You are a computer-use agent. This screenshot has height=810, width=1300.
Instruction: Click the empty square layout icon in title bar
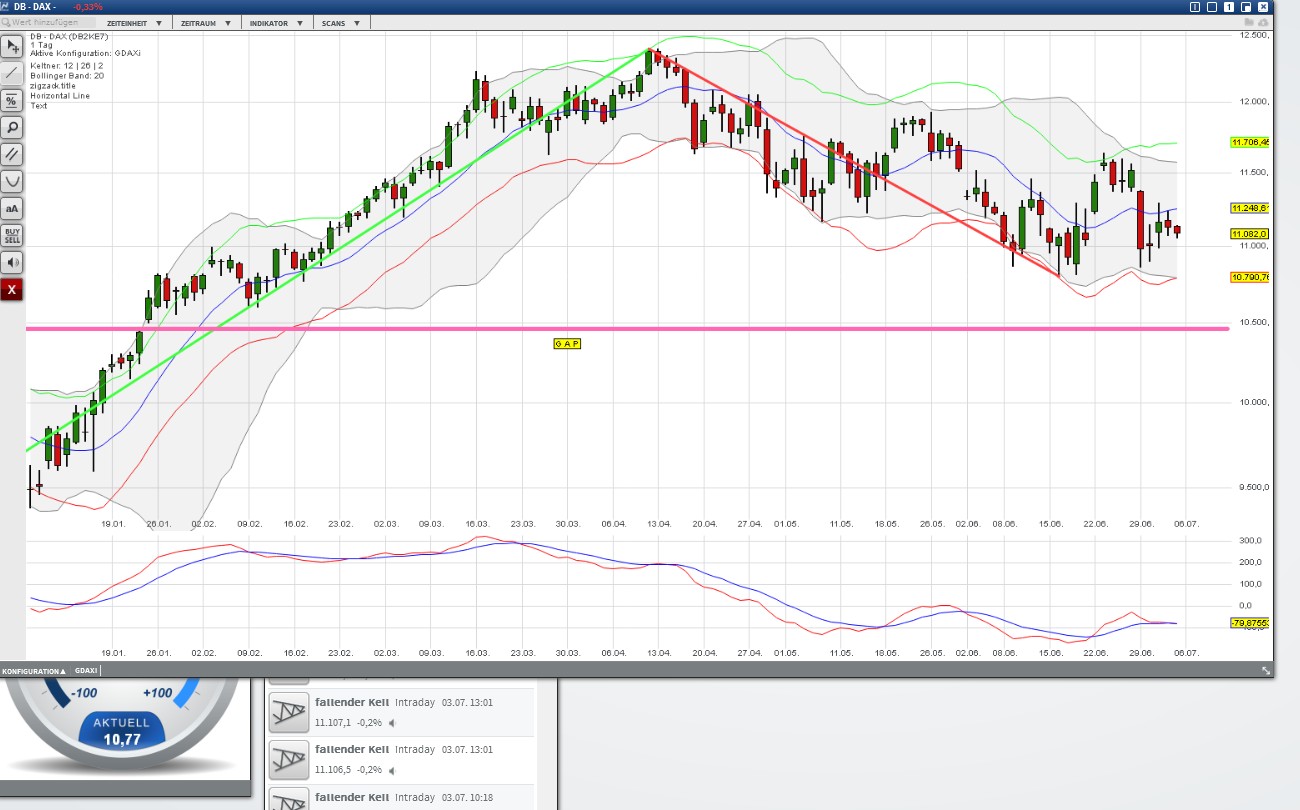point(1212,7)
